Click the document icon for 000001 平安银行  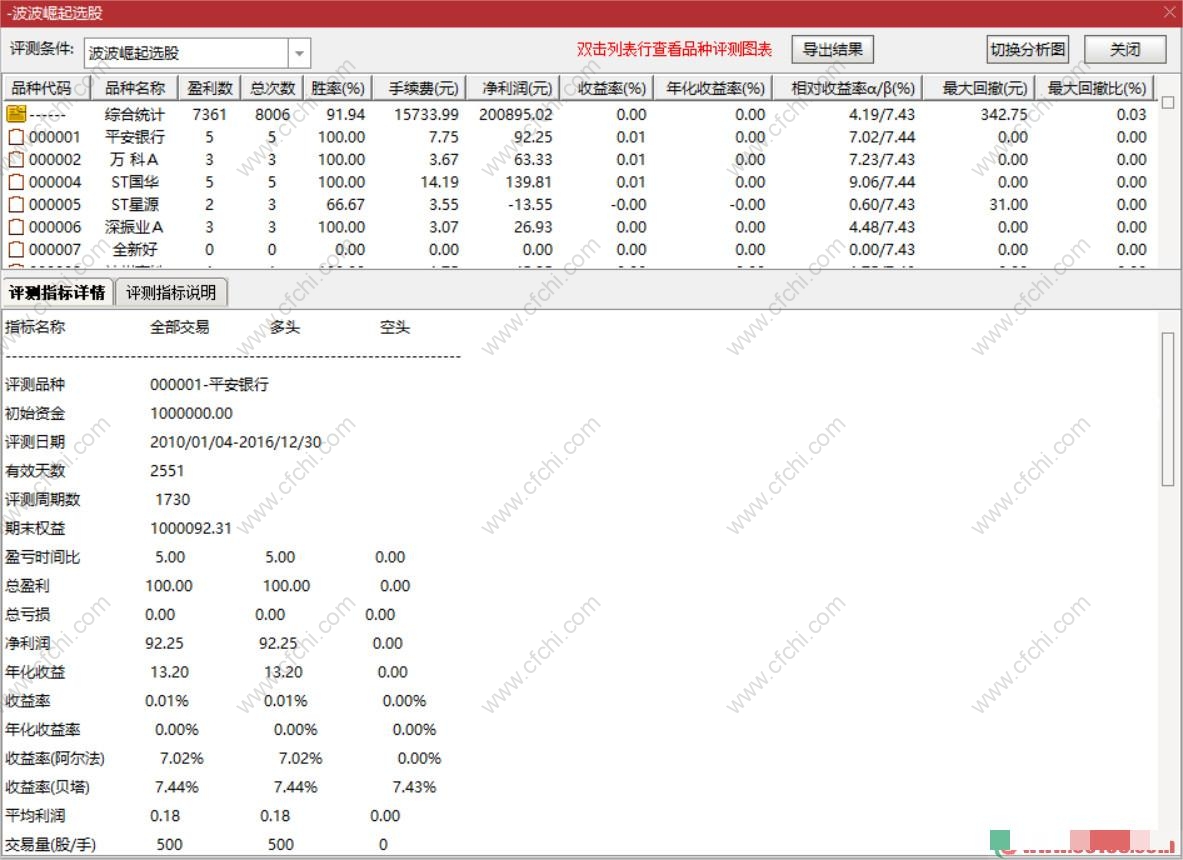(16, 137)
